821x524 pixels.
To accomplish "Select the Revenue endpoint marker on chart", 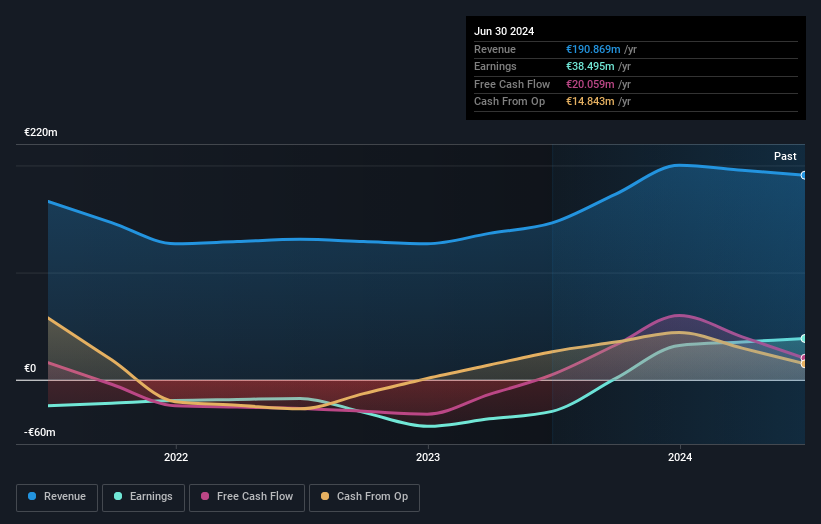I will tap(804, 175).
